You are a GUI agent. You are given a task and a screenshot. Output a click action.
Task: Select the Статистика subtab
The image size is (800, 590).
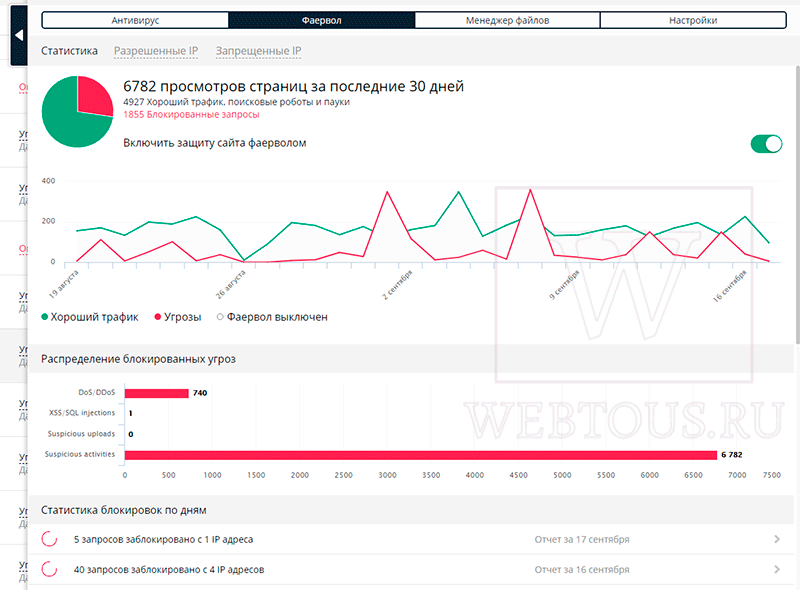pyautogui.click(x=69, y=51)
